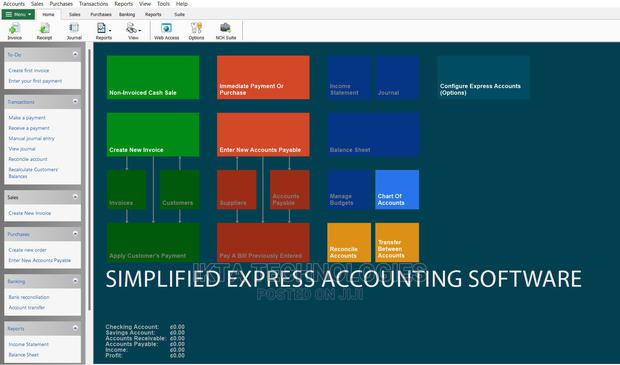Image resolution: width=620 pixels, height=365 pixels.
Task: Click the Apply Customer's Payment tile
Action: click(x=153, y=242)
